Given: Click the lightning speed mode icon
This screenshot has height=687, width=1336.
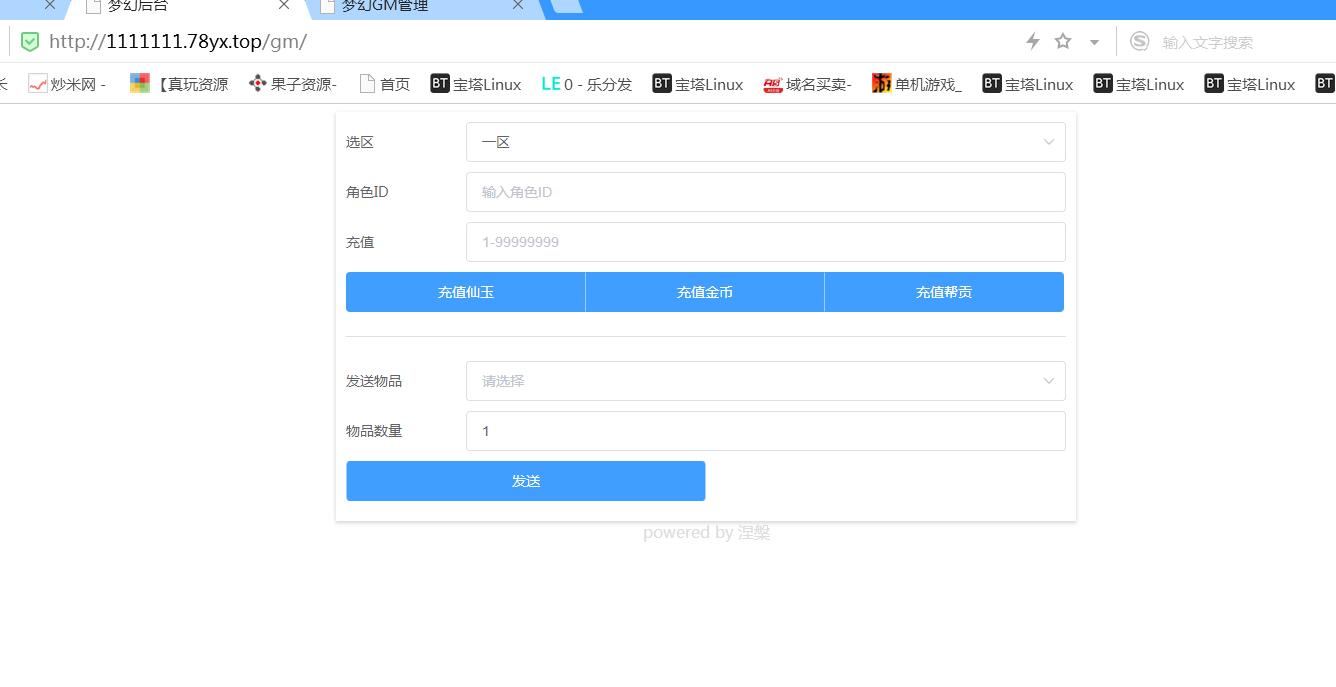Looking at the screenshot, I should click(x=1033, y=42).
